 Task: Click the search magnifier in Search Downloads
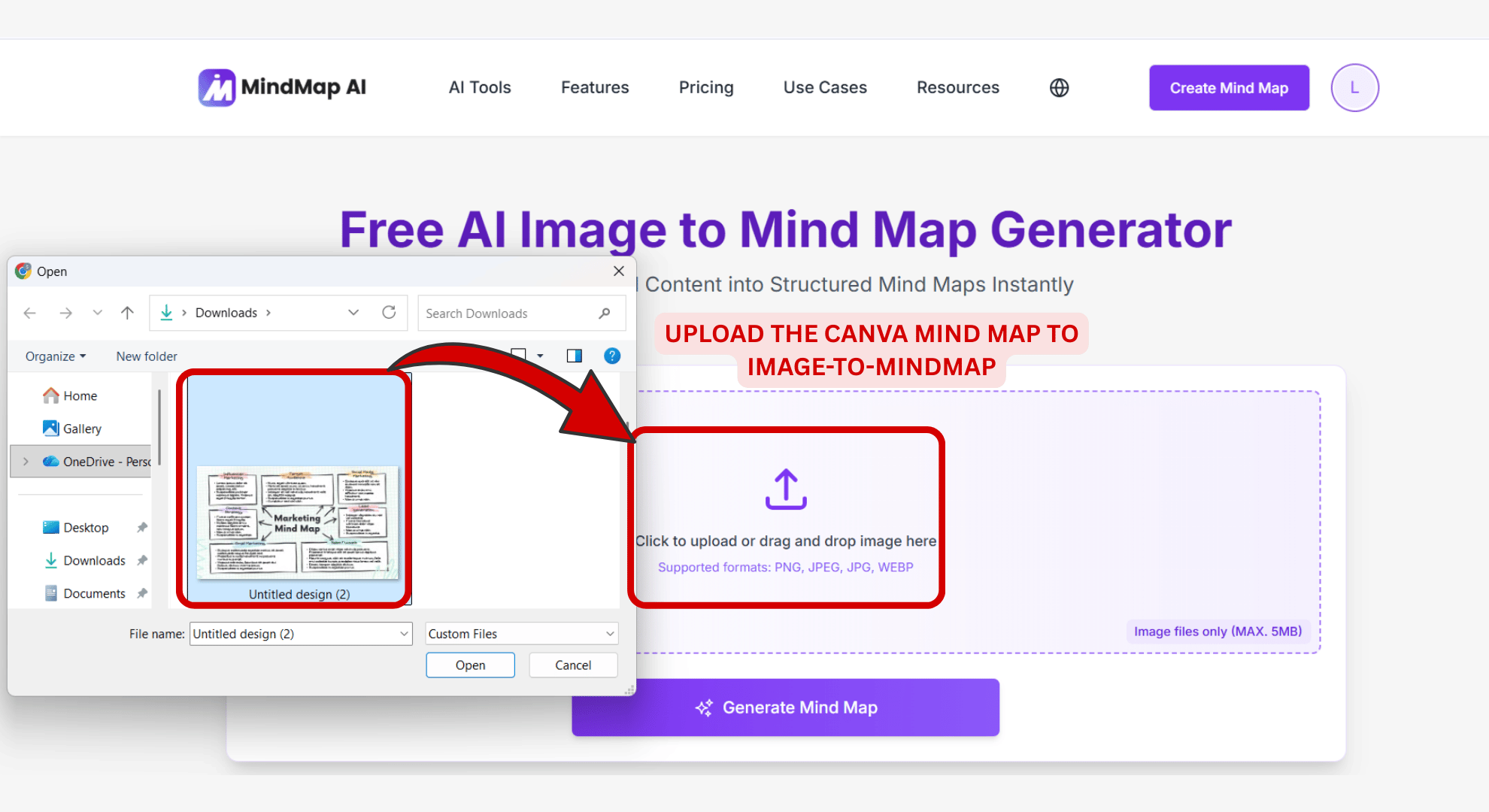[605, 313]
